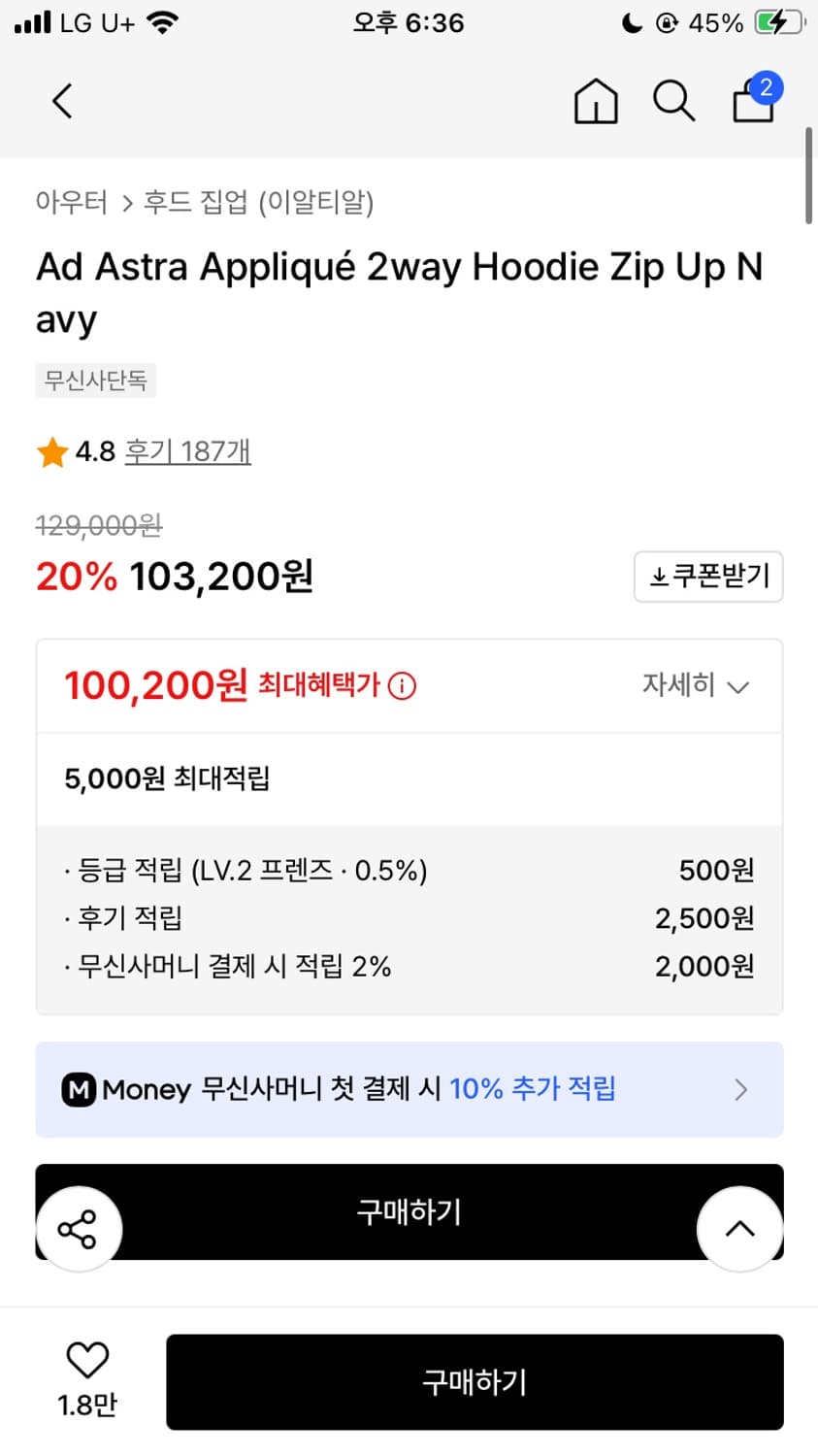
Task: Click the page scrollbar on the right edge
Action: tap(809, 177)
